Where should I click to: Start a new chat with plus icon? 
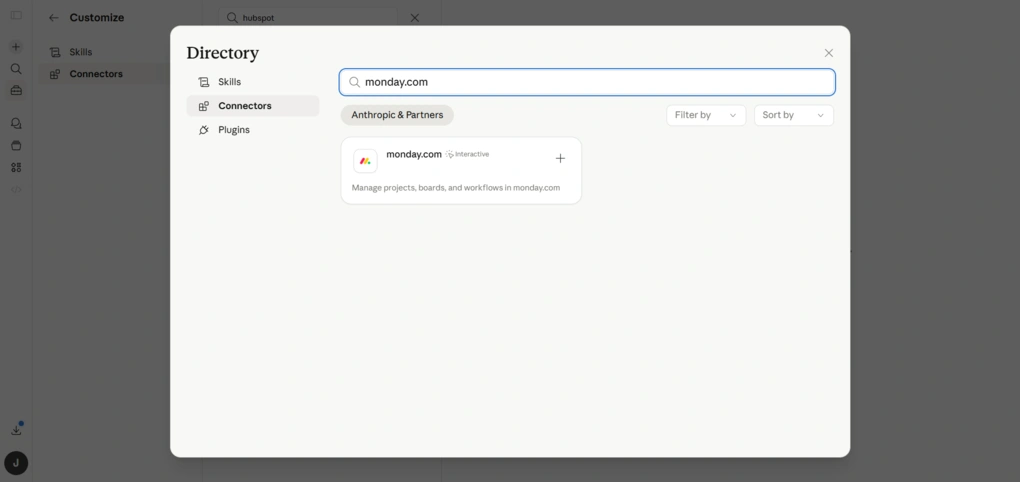16,47
